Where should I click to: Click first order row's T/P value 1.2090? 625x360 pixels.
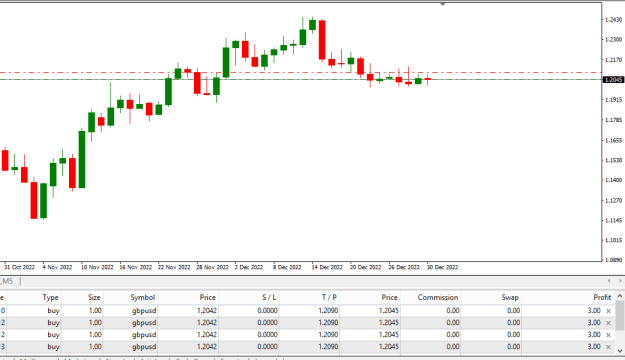pyautogui.click(x=328, y=311)
